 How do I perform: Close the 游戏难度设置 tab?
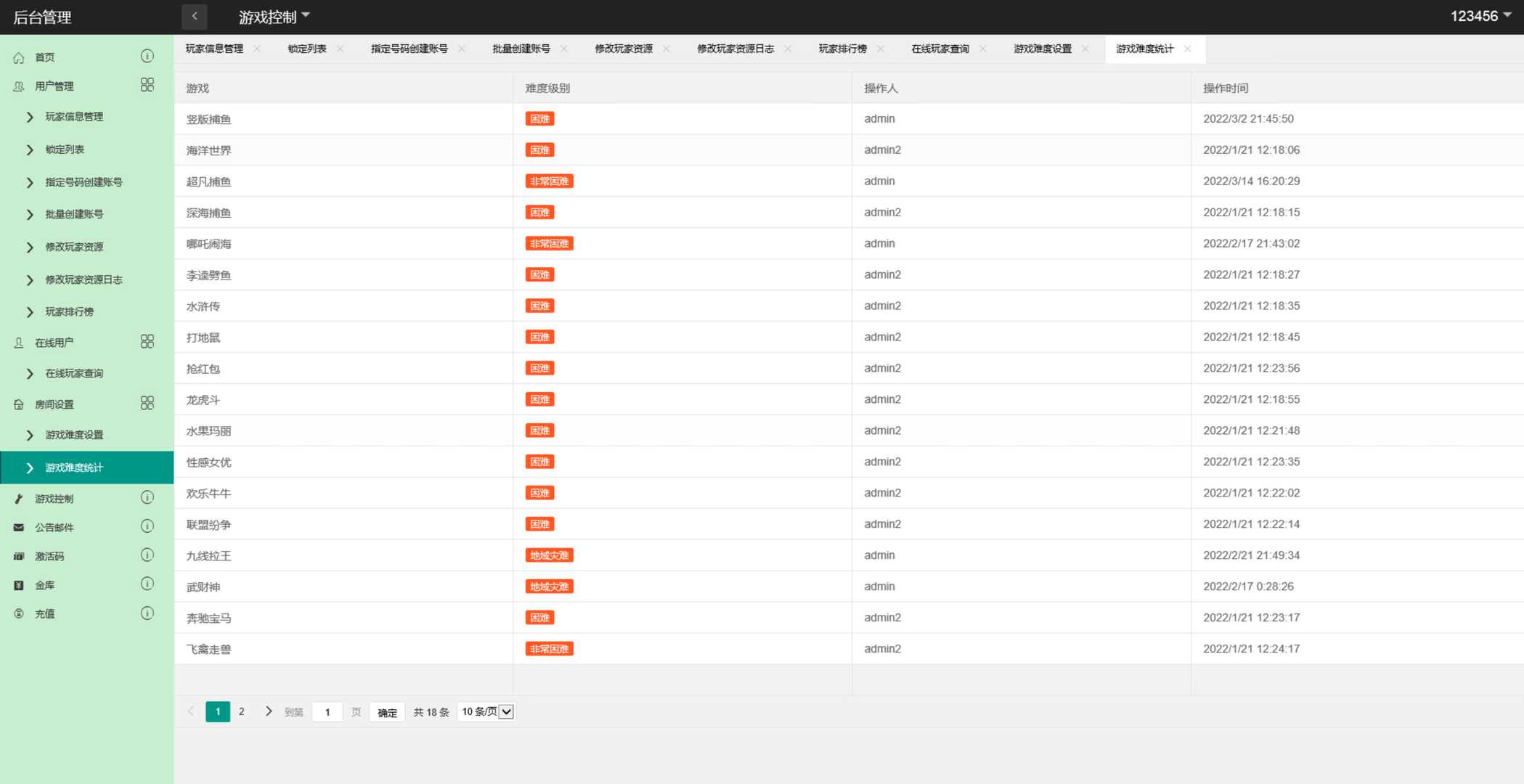1085,49
